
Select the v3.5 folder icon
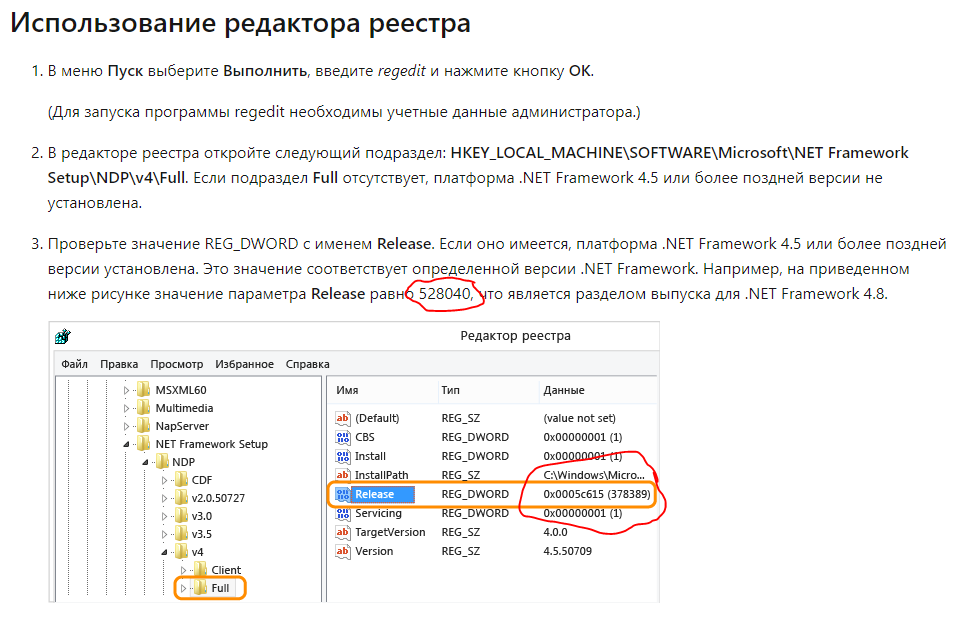181,533
